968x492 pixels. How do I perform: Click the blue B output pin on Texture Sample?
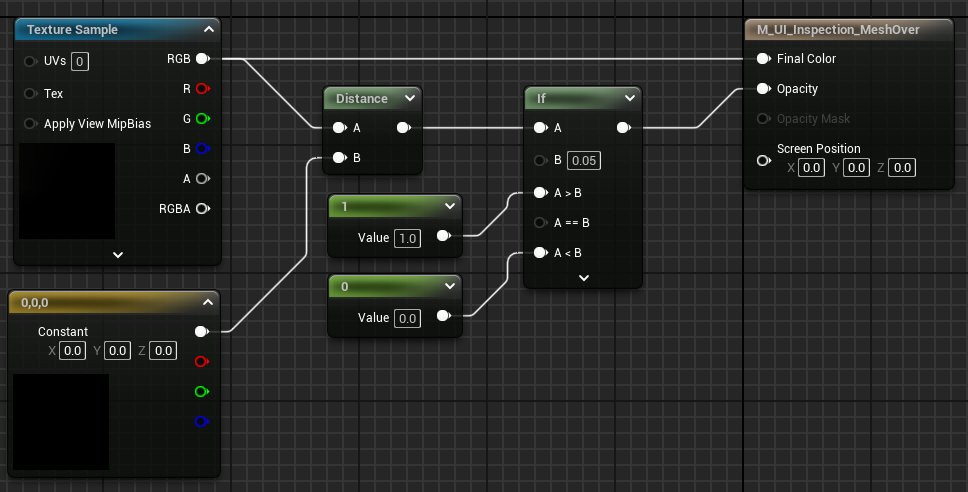coord(203,149)
